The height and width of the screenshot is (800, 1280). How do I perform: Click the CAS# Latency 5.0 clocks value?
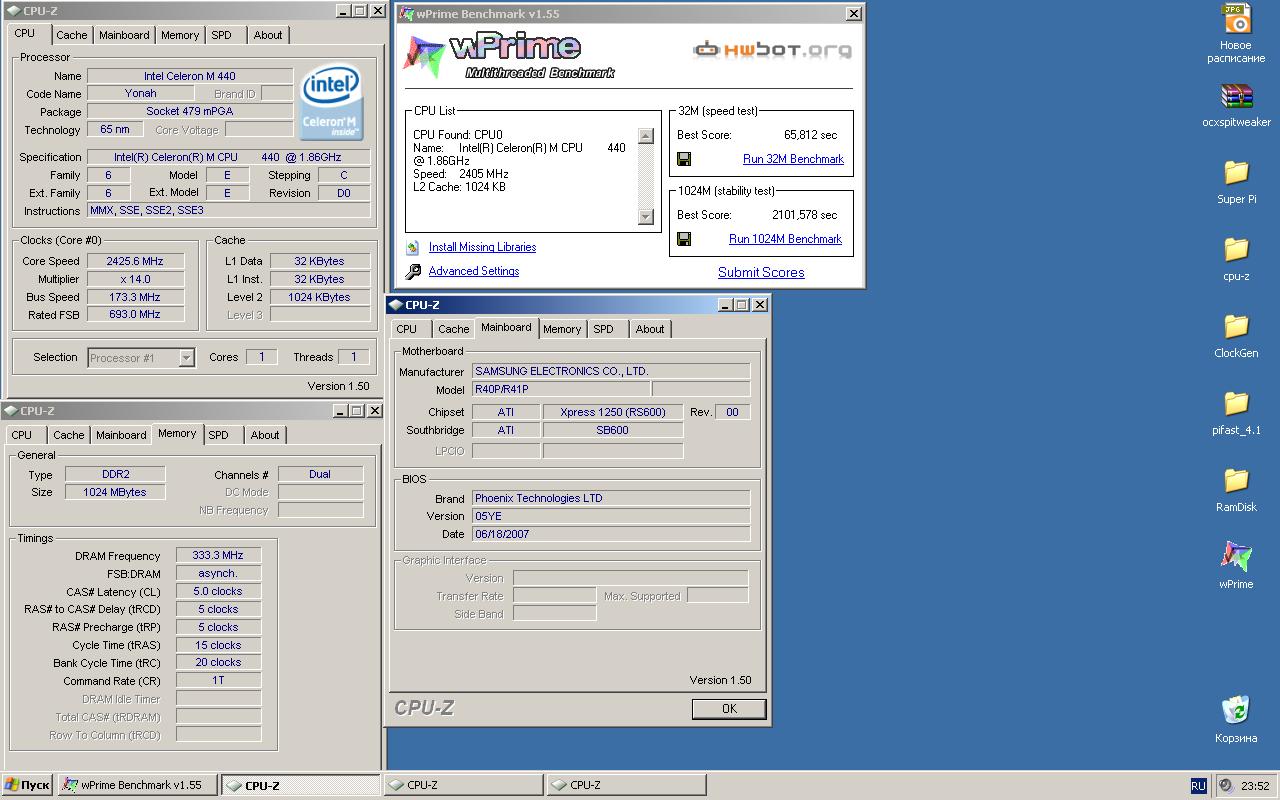(x=218, y=591)
